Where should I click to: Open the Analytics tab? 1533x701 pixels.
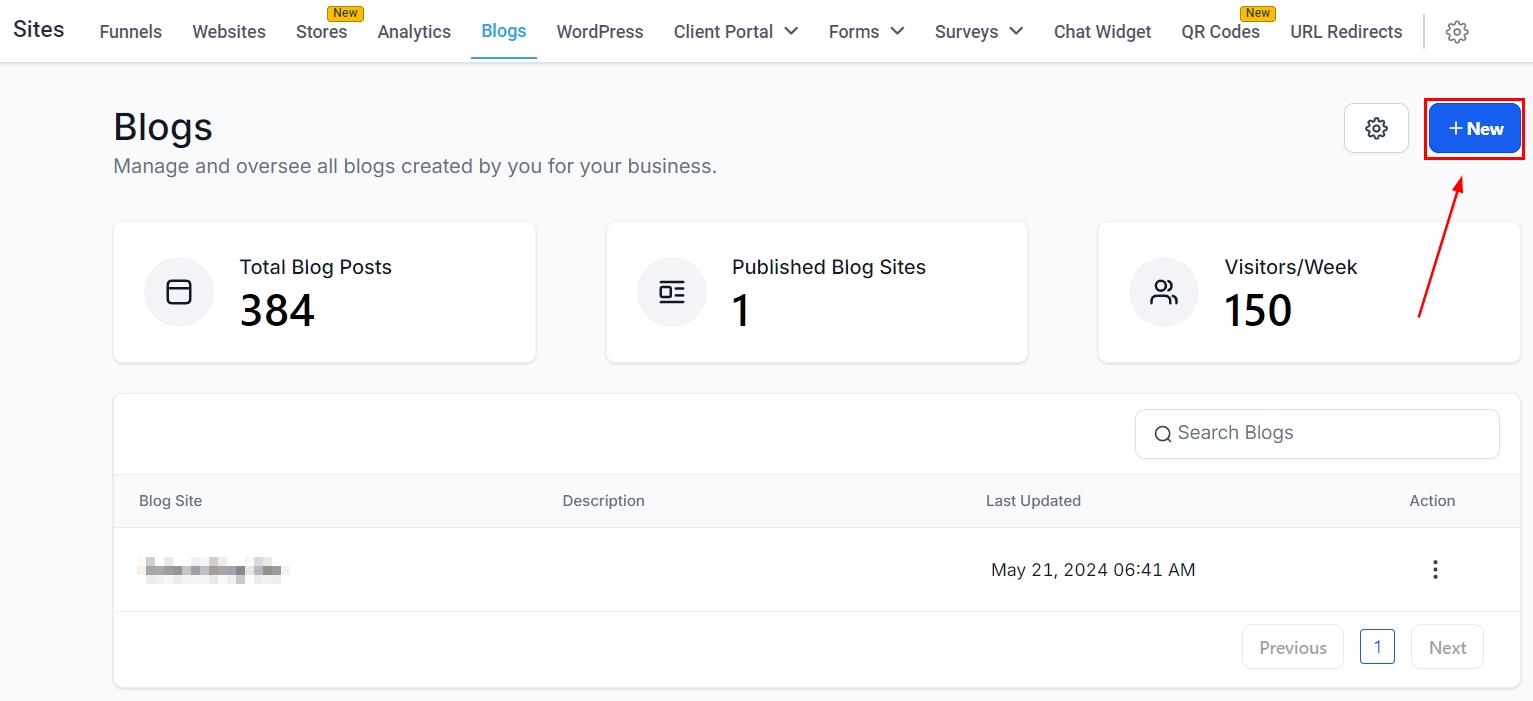tap(414, 32)
